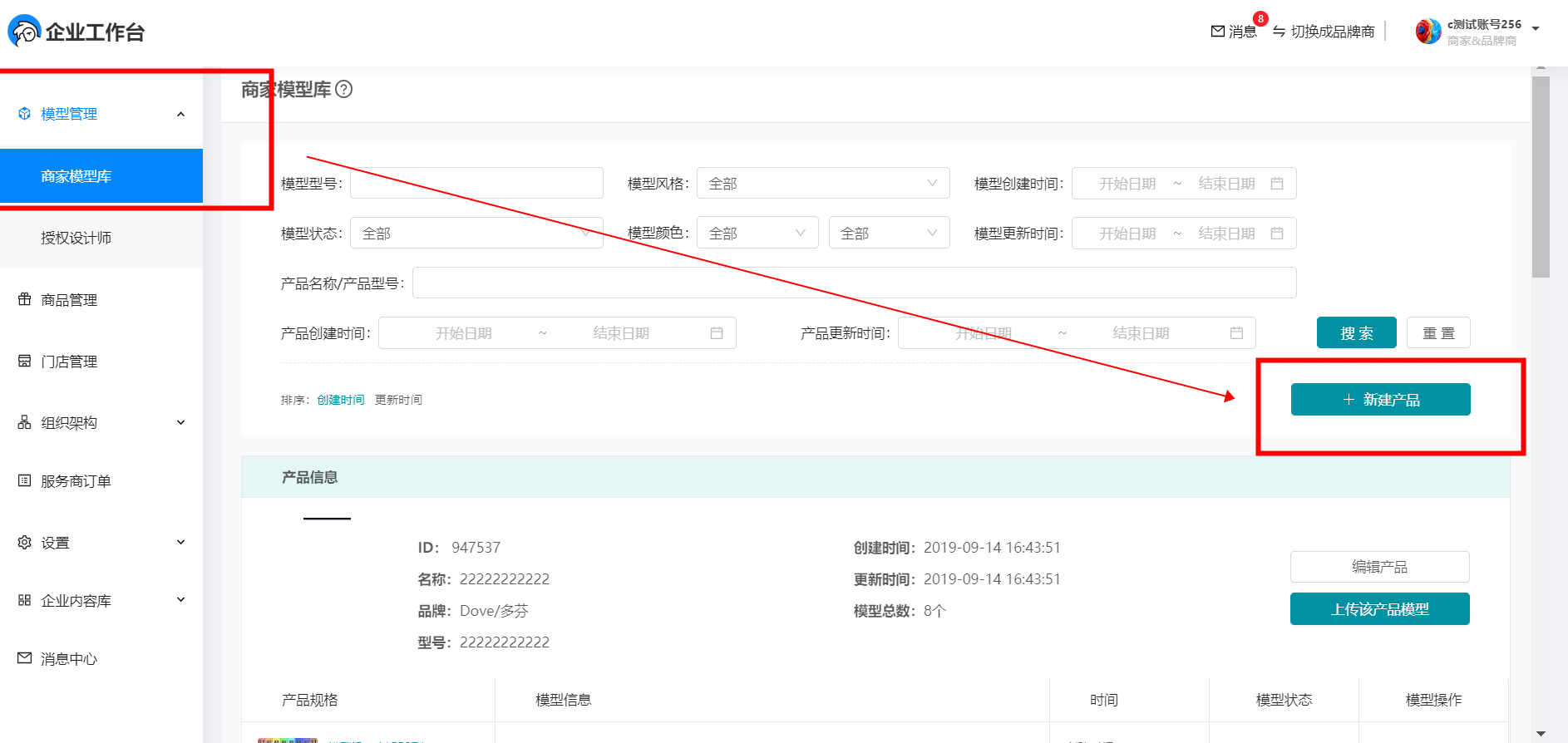Click the 搜索 button
Viewport: 1568px width, 743px height.
1356,333
